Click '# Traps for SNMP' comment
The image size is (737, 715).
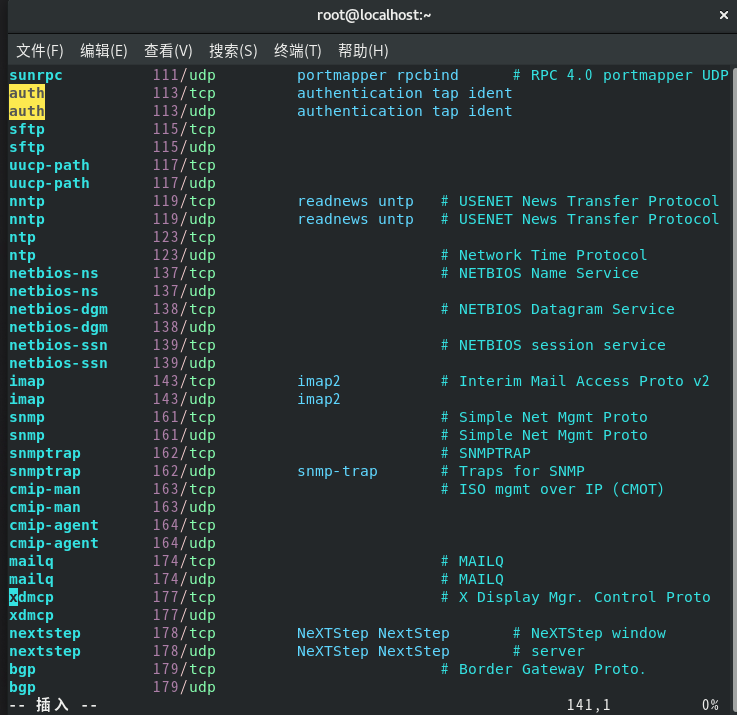(513, 471)
